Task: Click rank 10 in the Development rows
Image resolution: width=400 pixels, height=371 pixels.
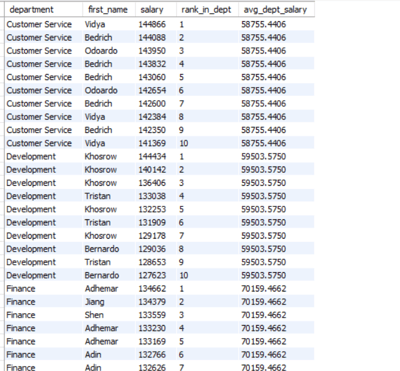Action: (184, 275)
